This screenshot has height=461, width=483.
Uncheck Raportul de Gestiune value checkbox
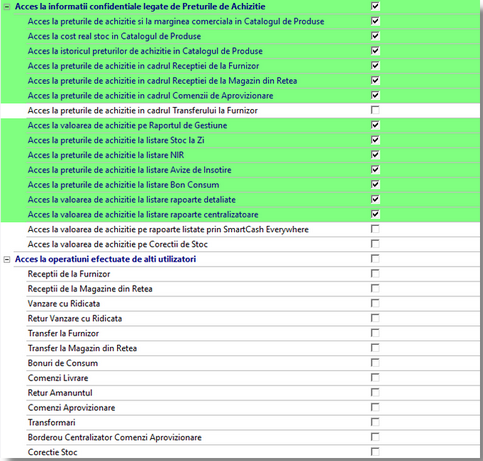pyautogui.click(x=375, y=125)
